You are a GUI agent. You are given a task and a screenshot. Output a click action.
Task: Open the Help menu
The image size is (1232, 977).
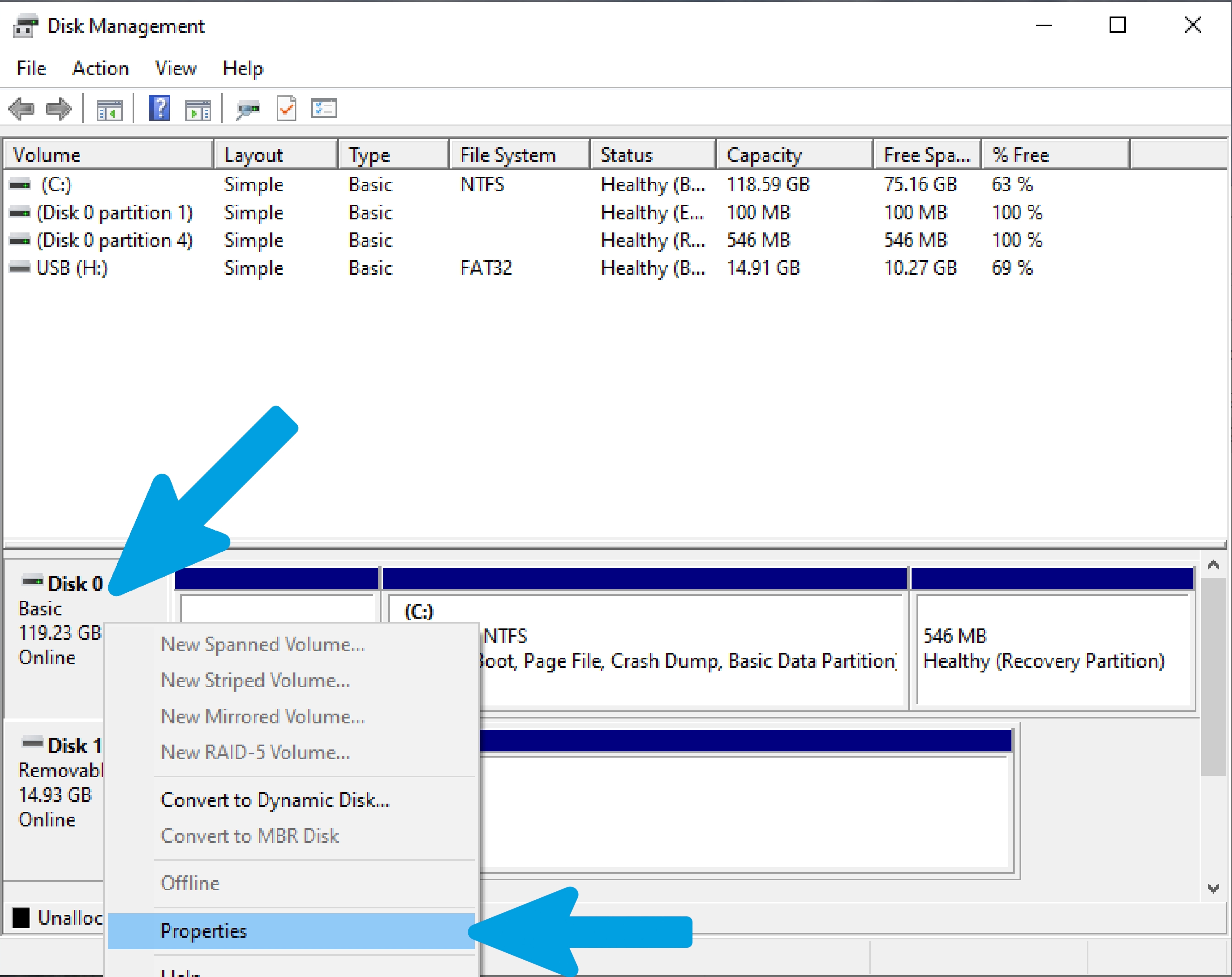[243, 69]
